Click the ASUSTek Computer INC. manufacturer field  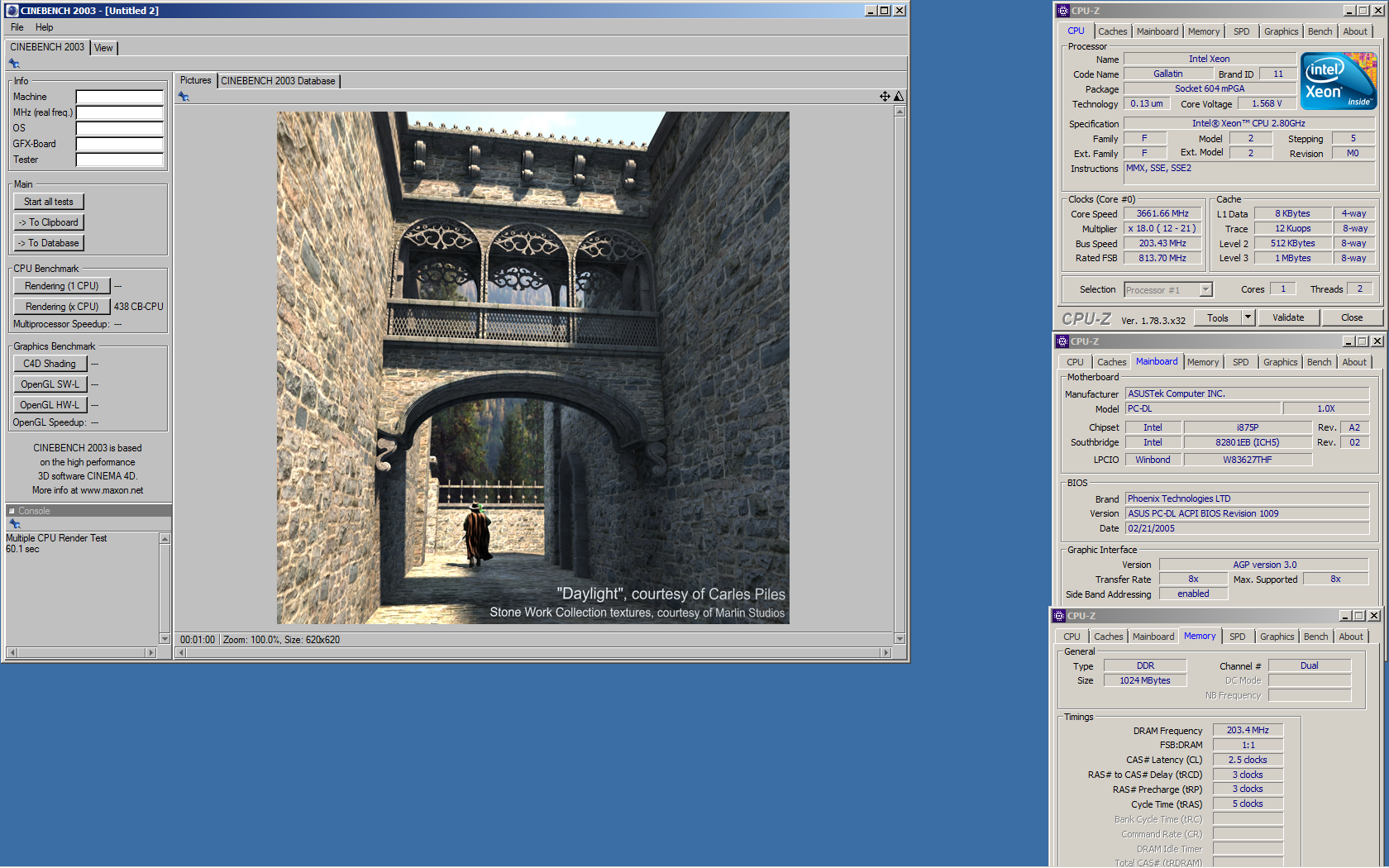(x=1247, y=393)
